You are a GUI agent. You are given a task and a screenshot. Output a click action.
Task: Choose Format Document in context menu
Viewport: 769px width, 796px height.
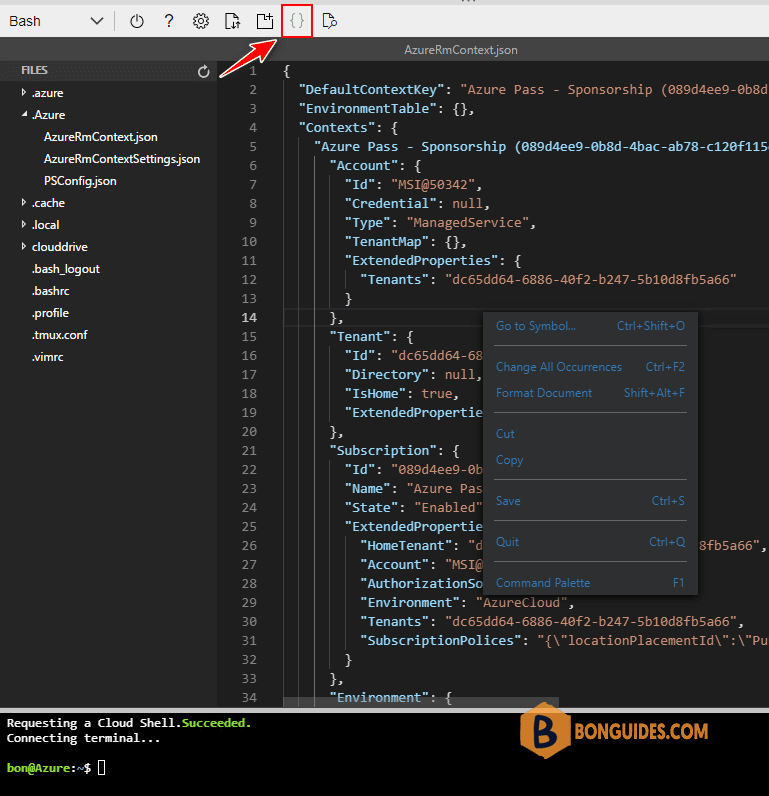[x=590, y=393]
